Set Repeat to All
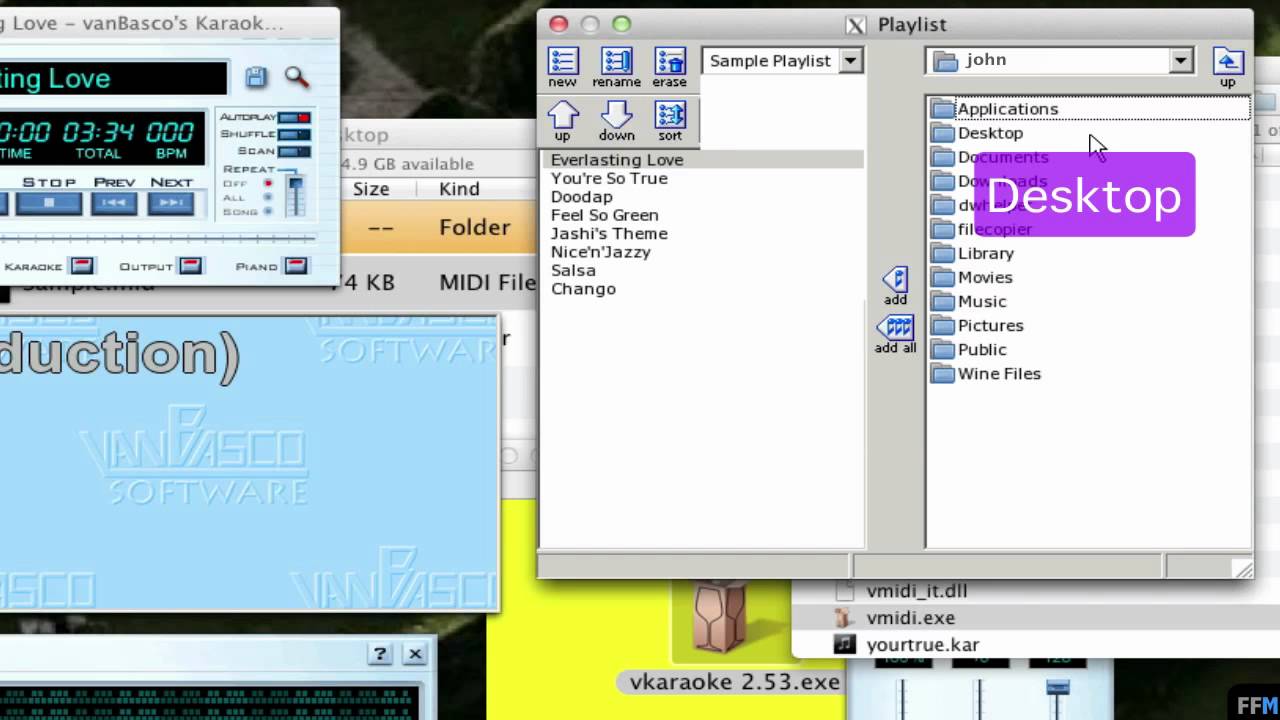This screenshot has height=720, width=1280. (267, 198)
